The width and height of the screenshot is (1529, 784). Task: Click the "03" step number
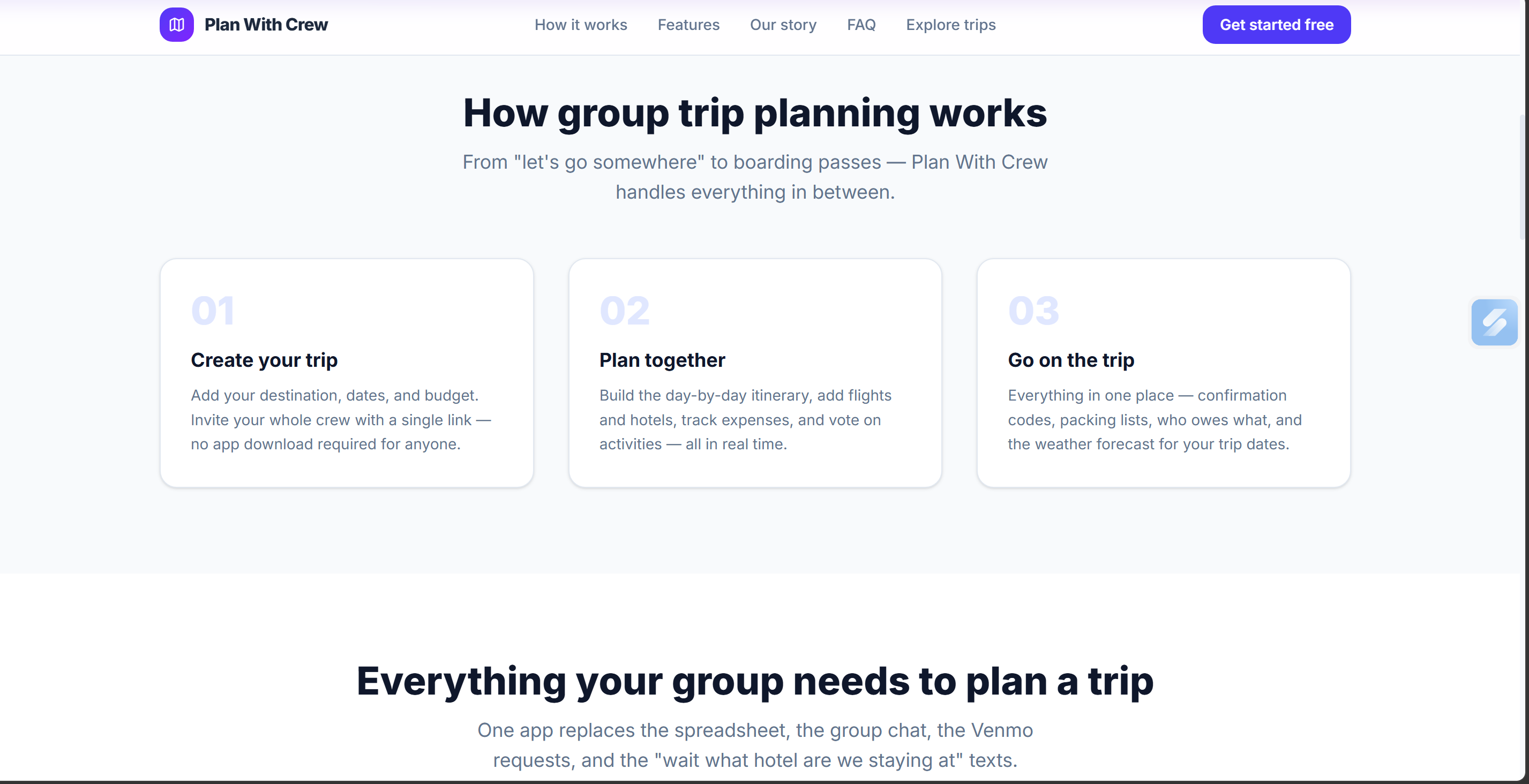pyautogui.click(x=1033, y=310)
